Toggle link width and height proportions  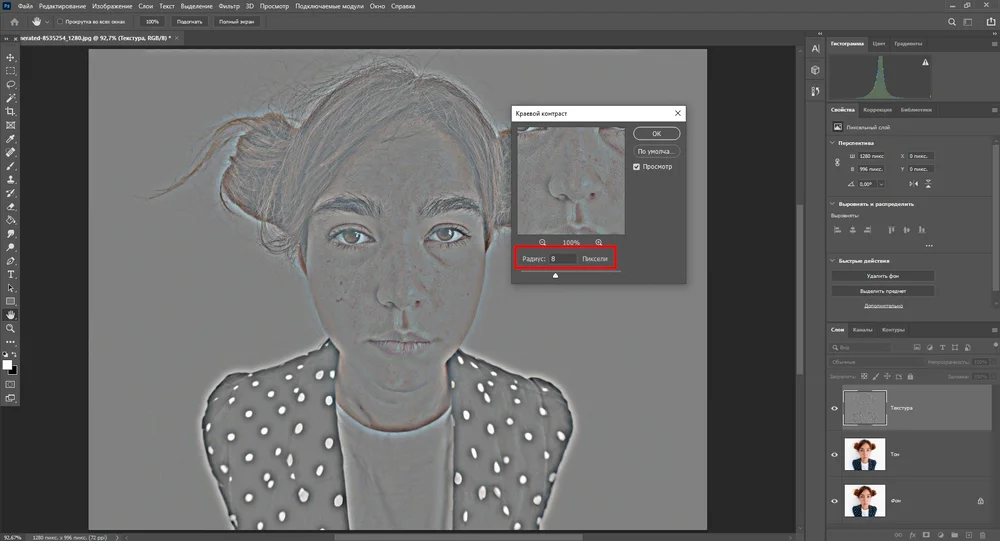coord(837,163)
